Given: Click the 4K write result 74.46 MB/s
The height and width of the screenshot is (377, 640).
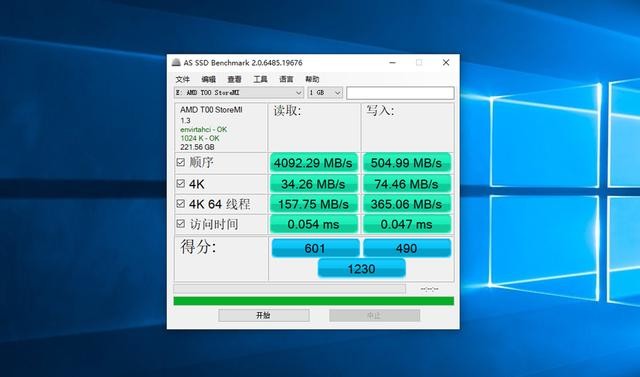Looking at the screenshot, I should tap(407, 184).
